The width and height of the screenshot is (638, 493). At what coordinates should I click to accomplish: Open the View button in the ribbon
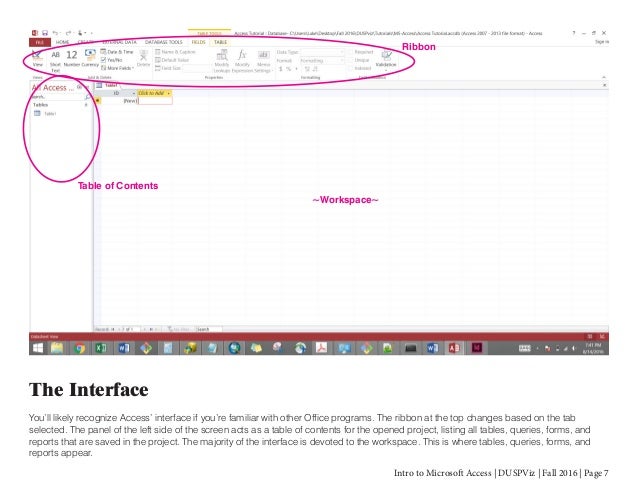tap(37, 59)
